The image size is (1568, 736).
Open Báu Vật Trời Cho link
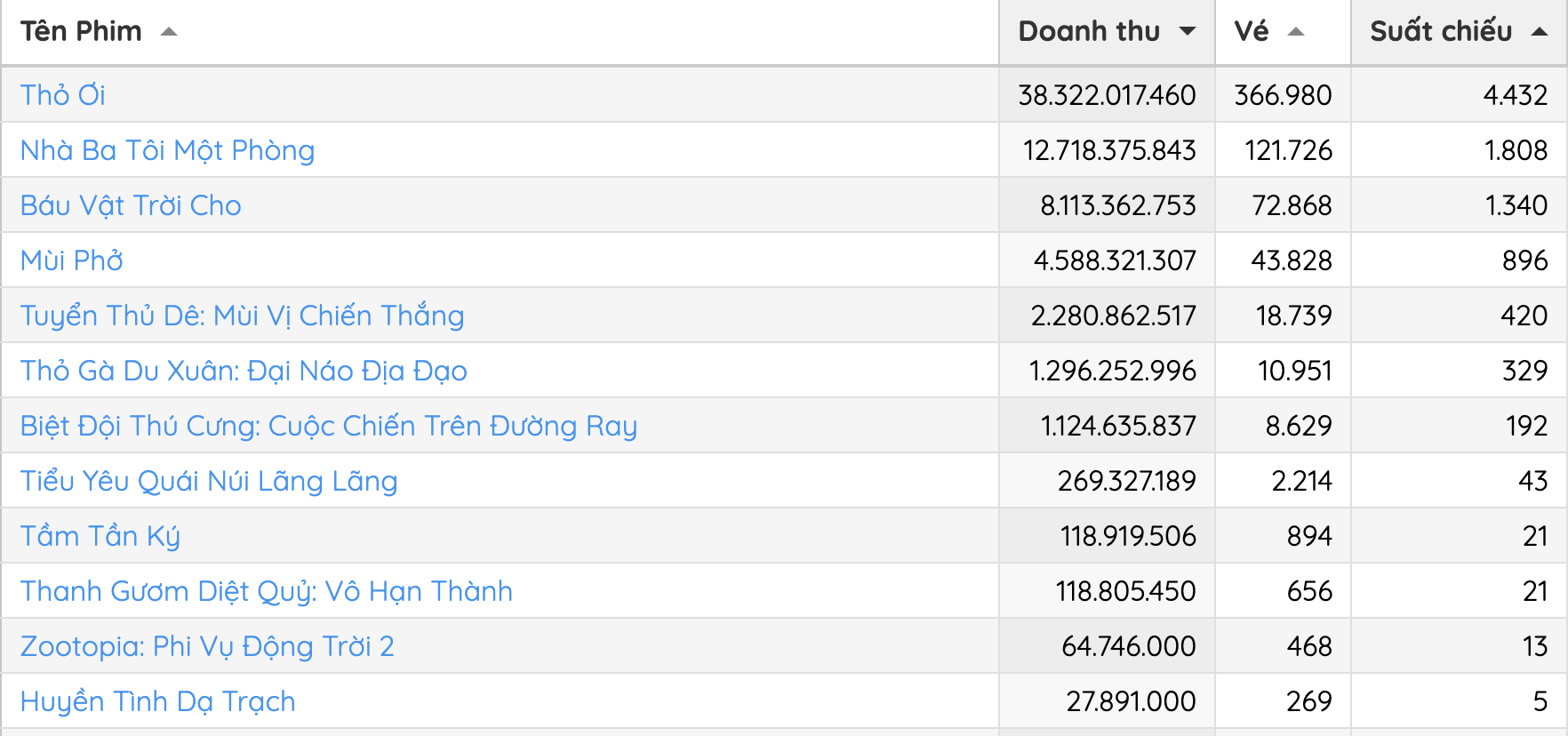click(x=131, y=205)
